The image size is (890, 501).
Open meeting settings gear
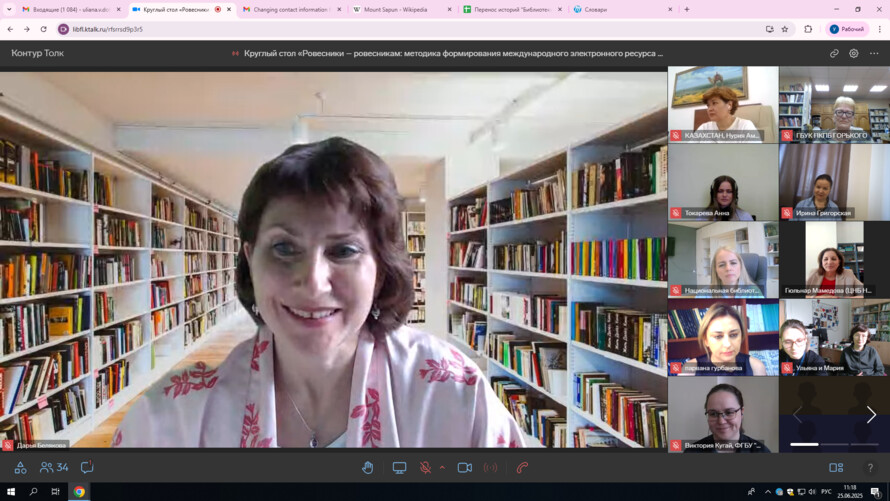click(x=854, y=53)
